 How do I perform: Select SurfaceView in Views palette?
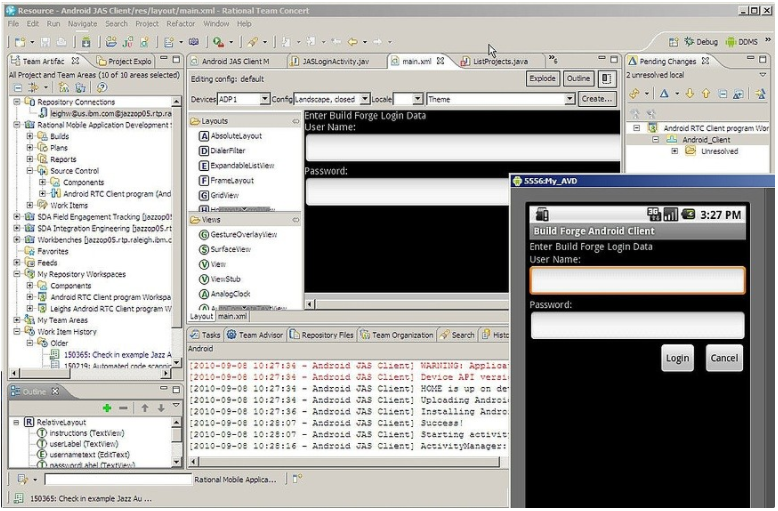(x=225, y=250)
